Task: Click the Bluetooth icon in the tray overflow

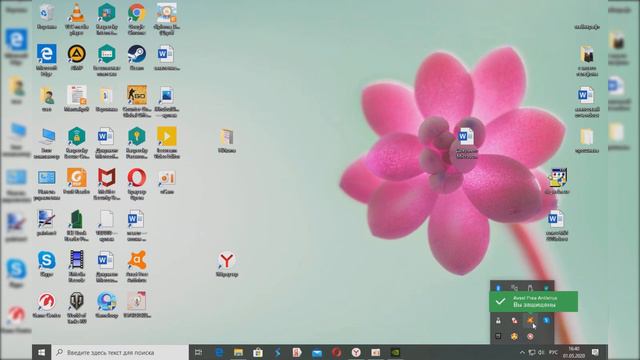Action: 498,288
